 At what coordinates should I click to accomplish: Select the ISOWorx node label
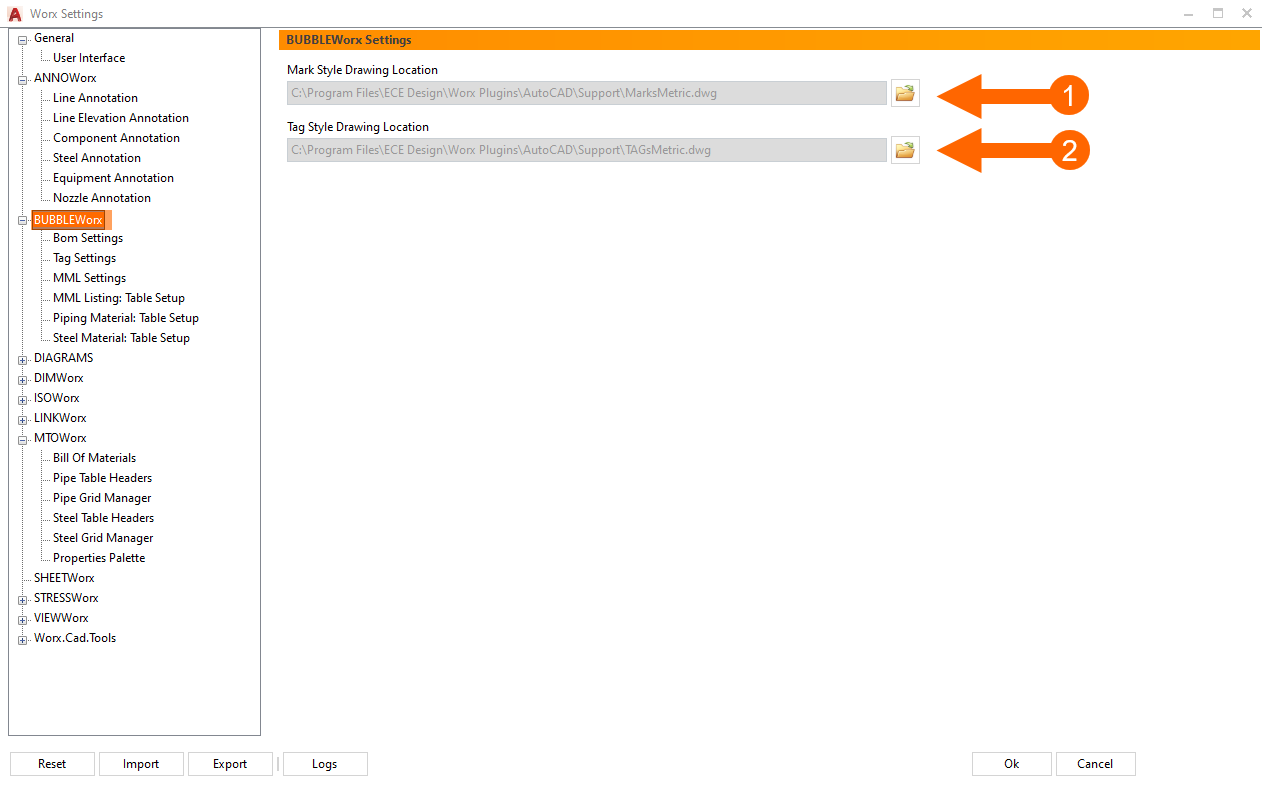click(56, 398)
